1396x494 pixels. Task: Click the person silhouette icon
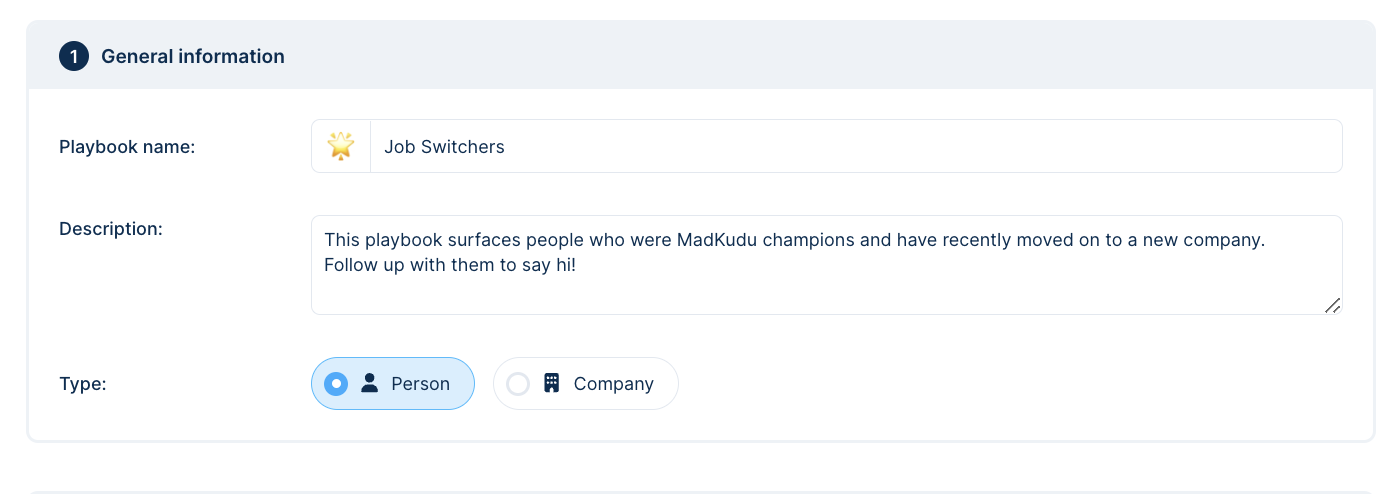(x=369, y=383)
